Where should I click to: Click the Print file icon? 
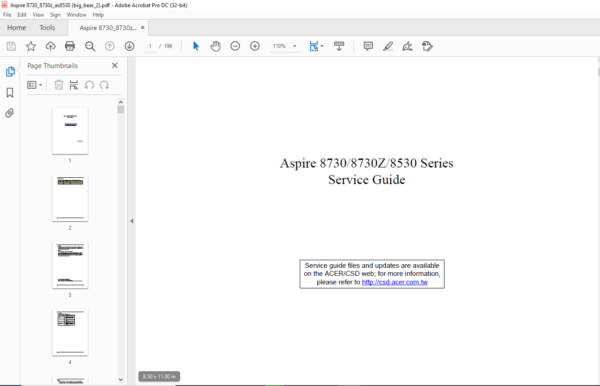click(x=70, y=46)
